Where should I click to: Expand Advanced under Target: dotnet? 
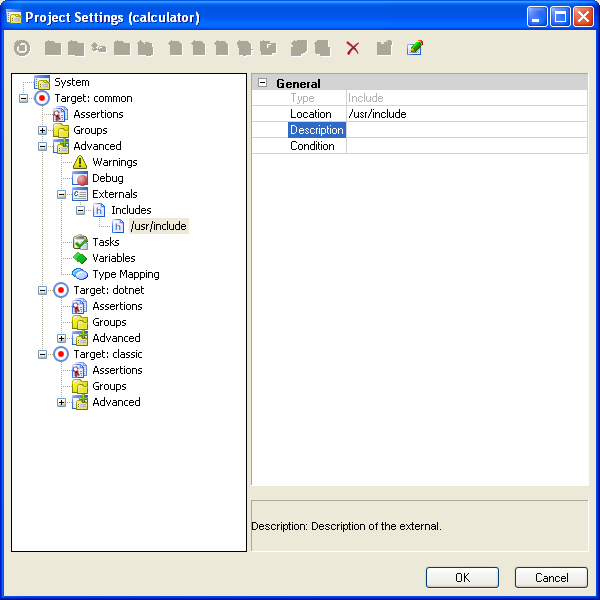coord(62,338)
